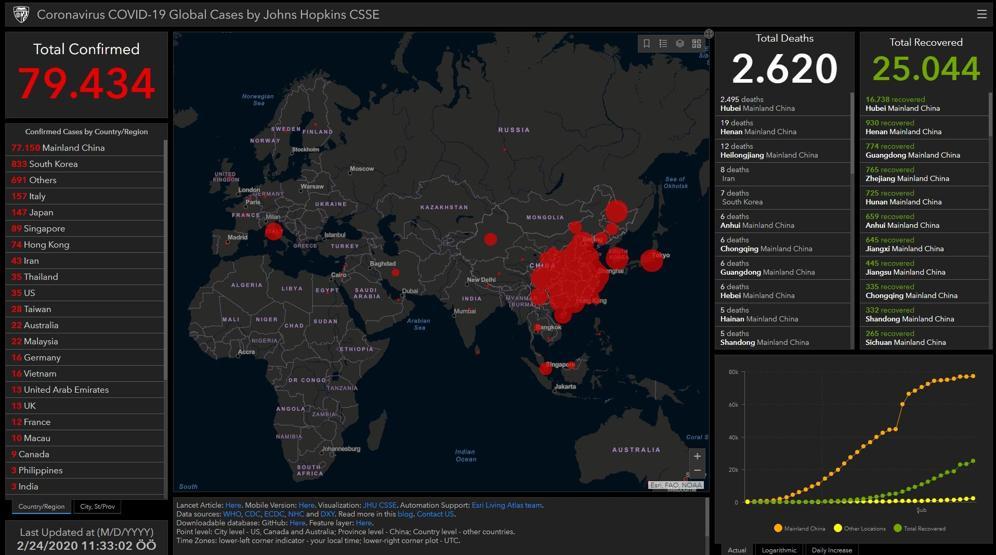
Task: Open the Esri Living Atlas team link
Action: [x=507, y=505]
